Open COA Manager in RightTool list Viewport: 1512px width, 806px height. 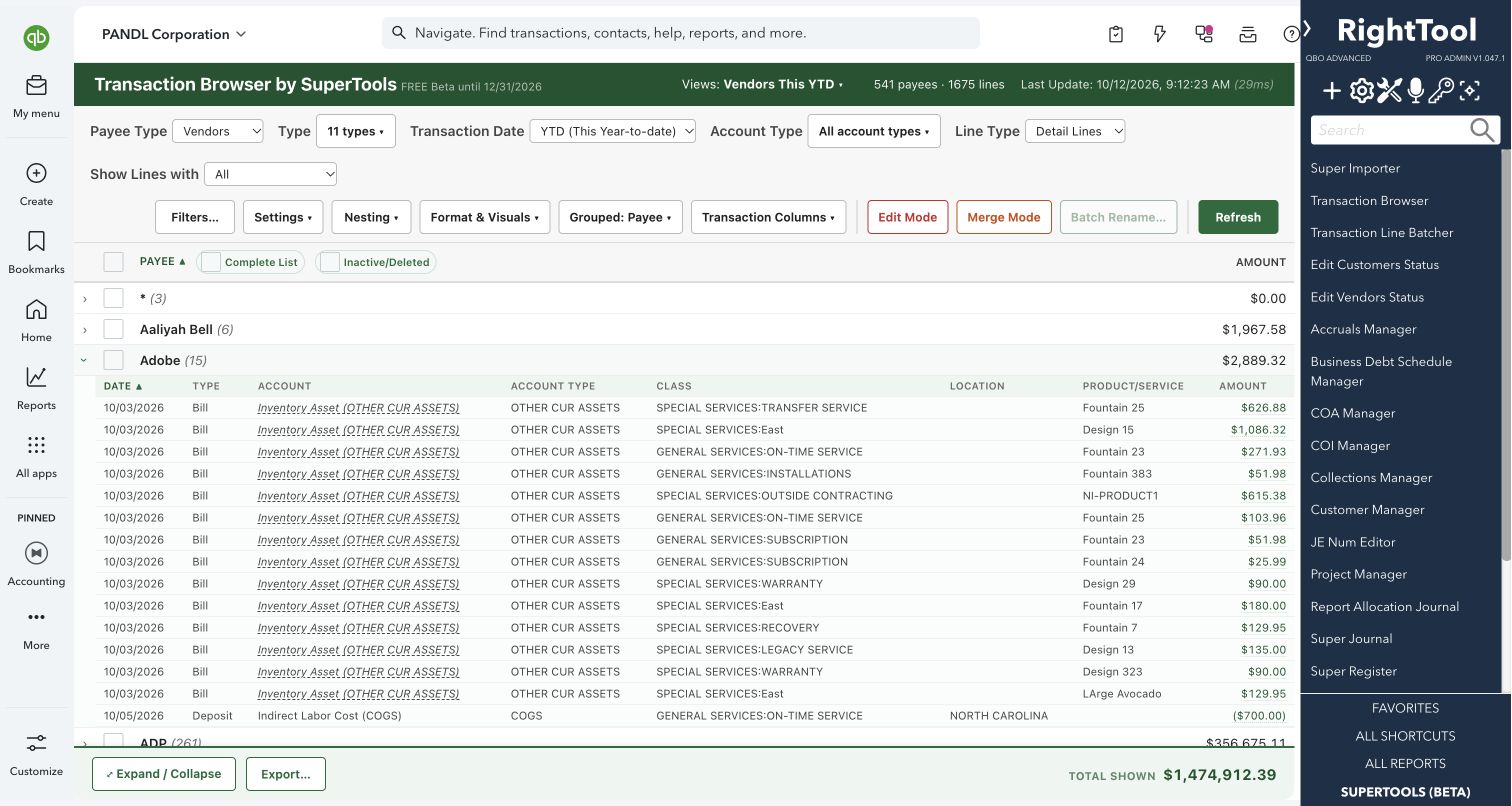pos(1353,413)
